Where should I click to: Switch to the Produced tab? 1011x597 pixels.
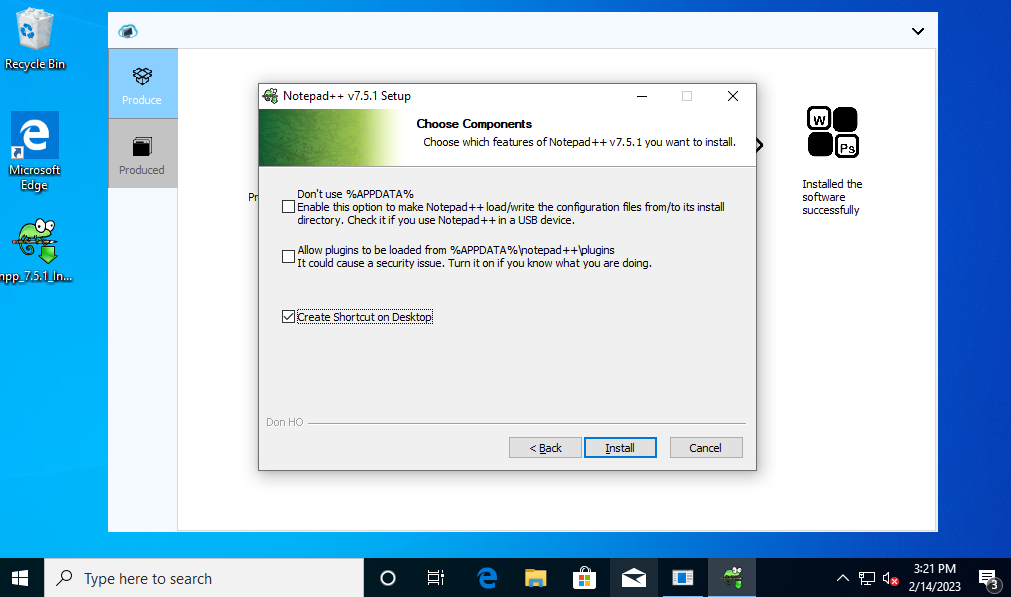(x=142, y=153)
